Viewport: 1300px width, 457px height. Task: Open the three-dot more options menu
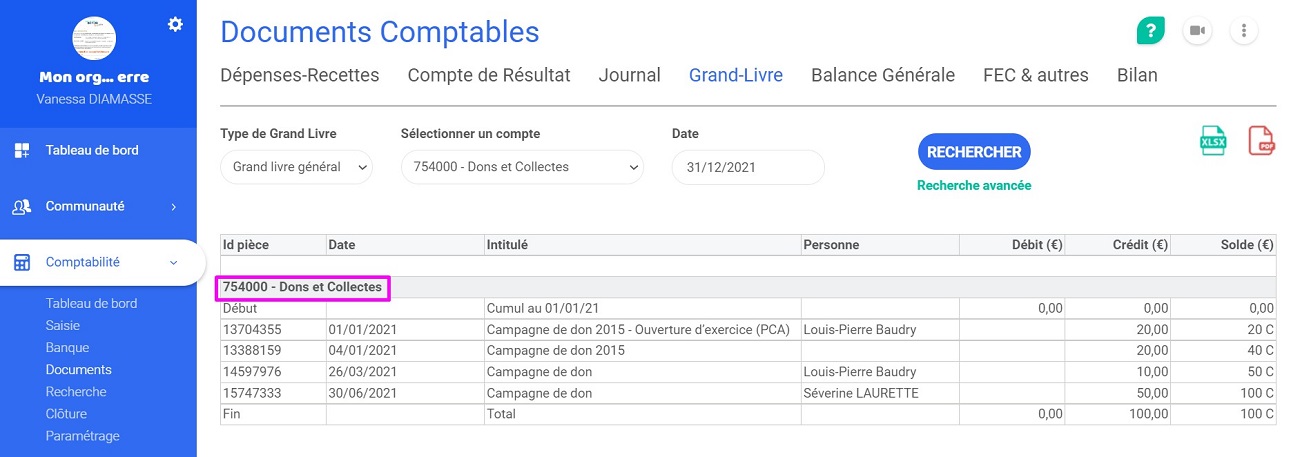(x=1243, y=31)
